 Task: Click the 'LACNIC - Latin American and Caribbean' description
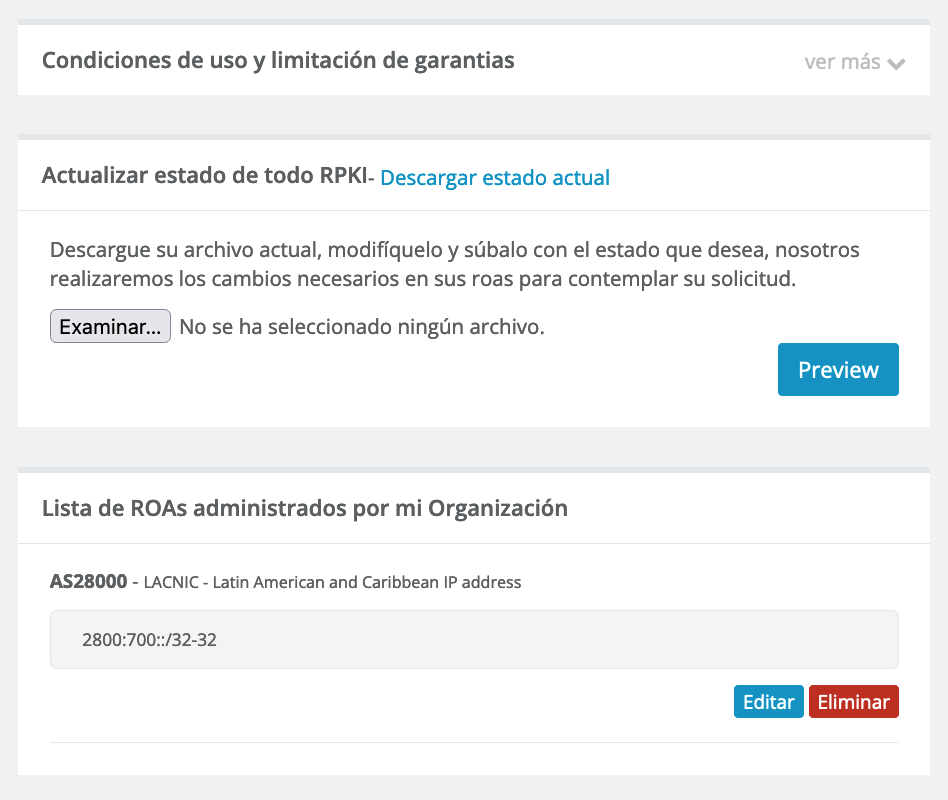332,582
